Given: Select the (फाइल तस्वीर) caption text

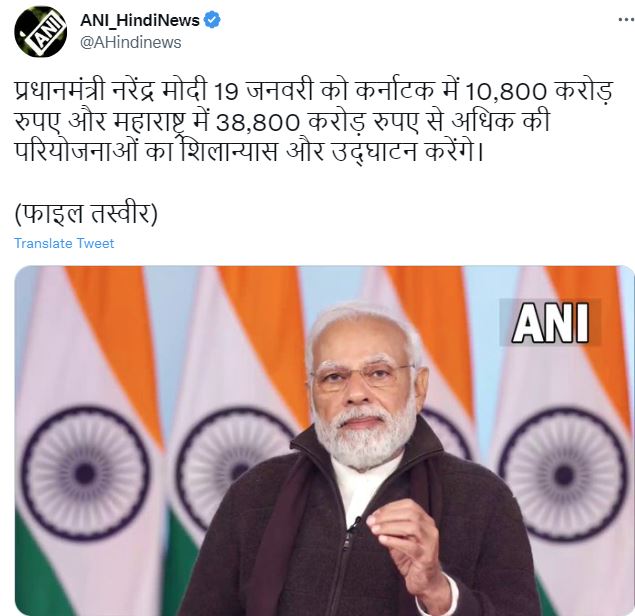Looking at the screenshot, I should pos(86,214).
